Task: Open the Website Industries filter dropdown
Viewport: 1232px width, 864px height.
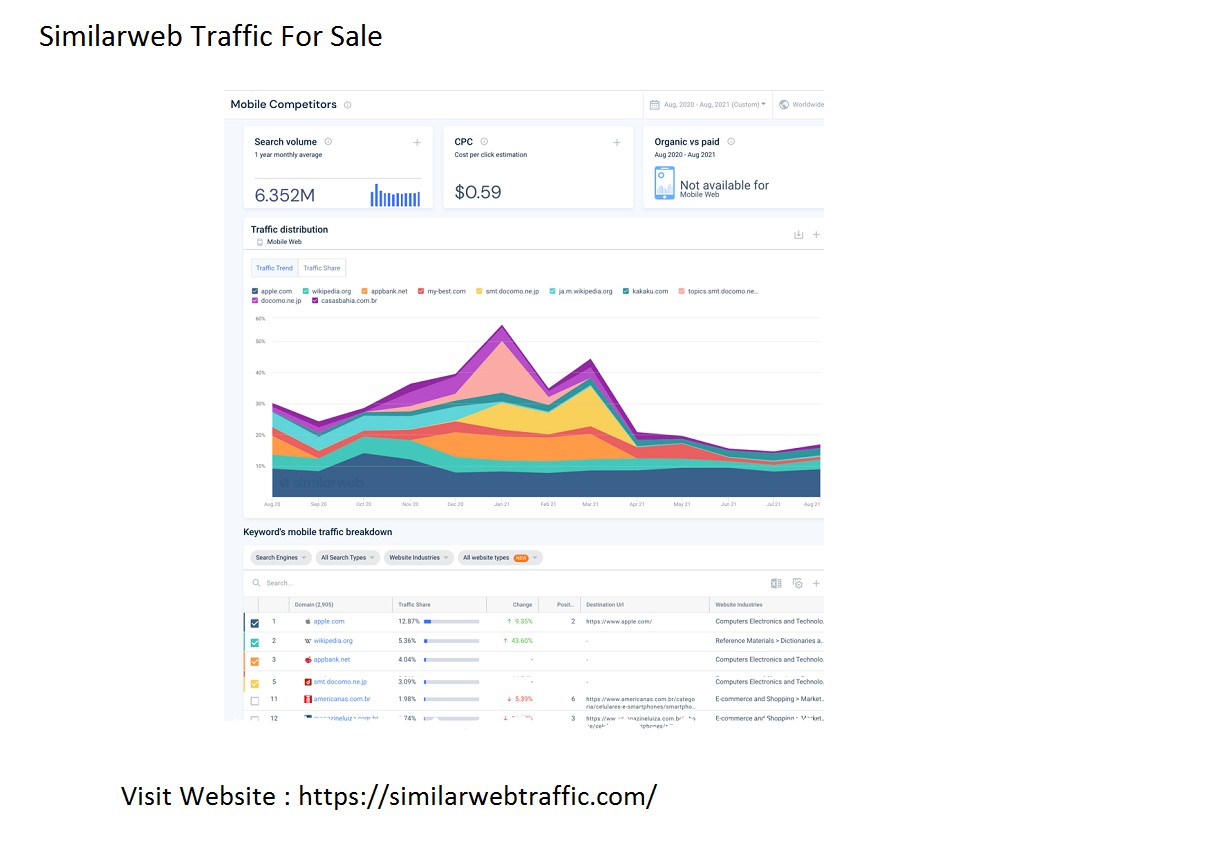Action: coord(418,558)
